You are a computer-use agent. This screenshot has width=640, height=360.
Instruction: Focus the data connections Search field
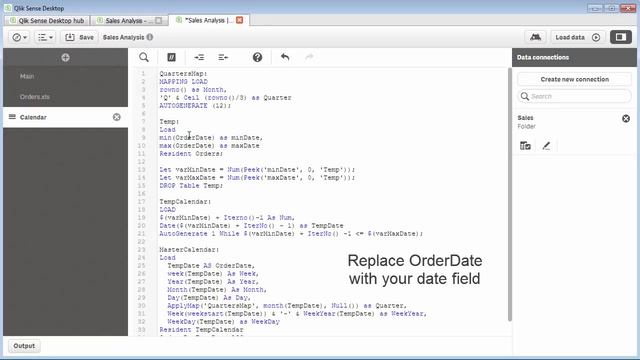coord(574,96)
